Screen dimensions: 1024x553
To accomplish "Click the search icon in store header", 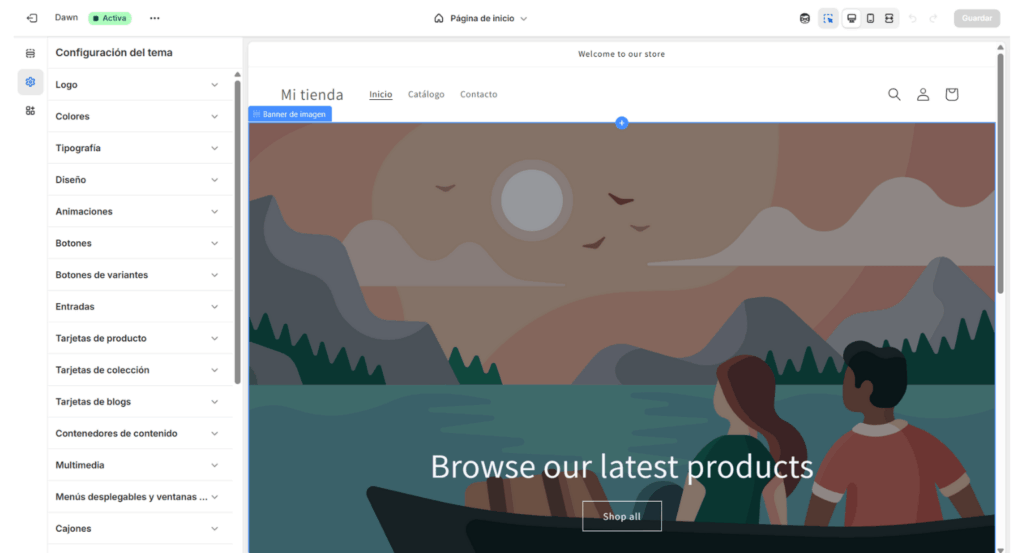I will (x=894, y=94).
